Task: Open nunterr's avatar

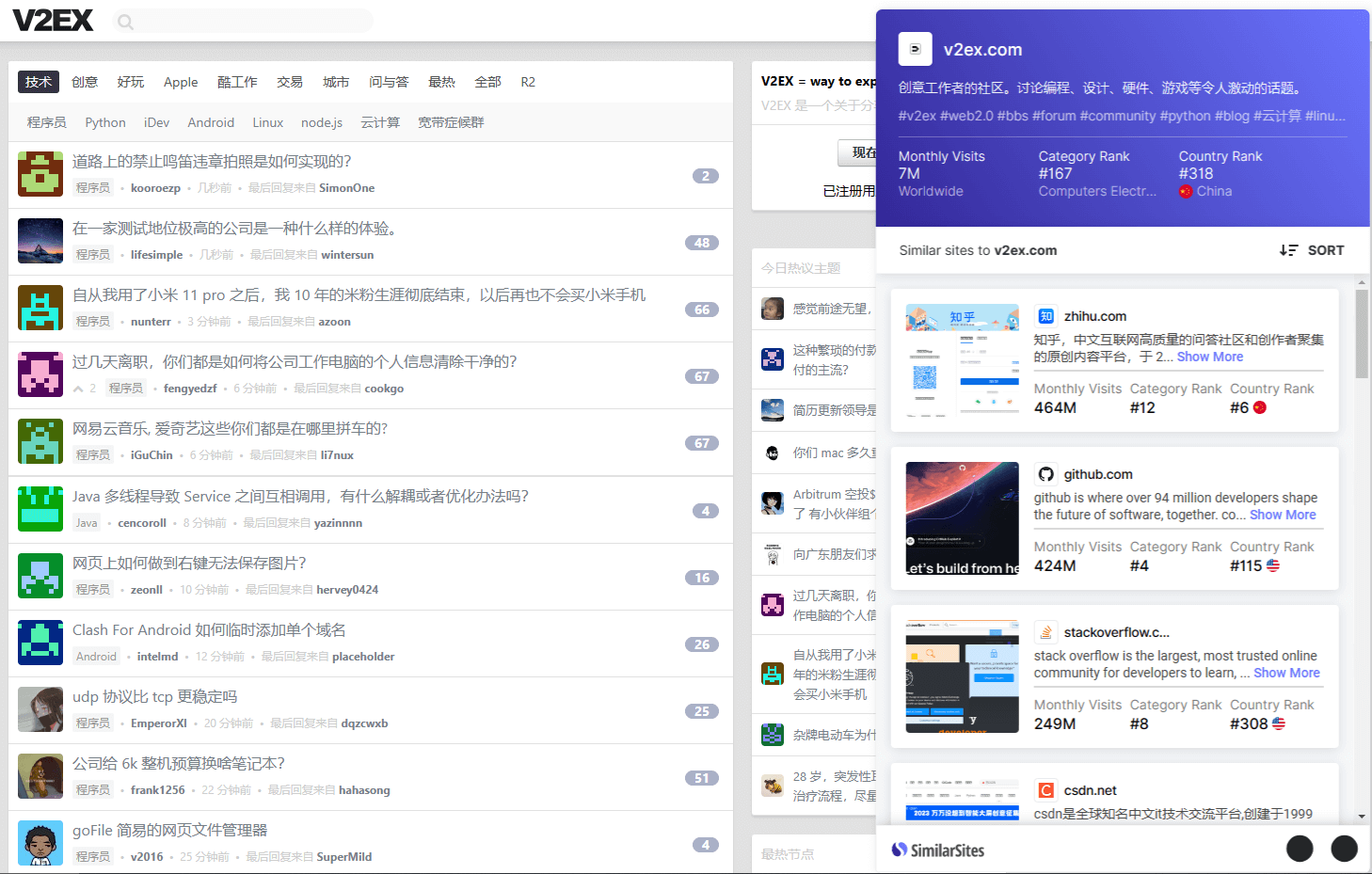Action: point(40,308)
